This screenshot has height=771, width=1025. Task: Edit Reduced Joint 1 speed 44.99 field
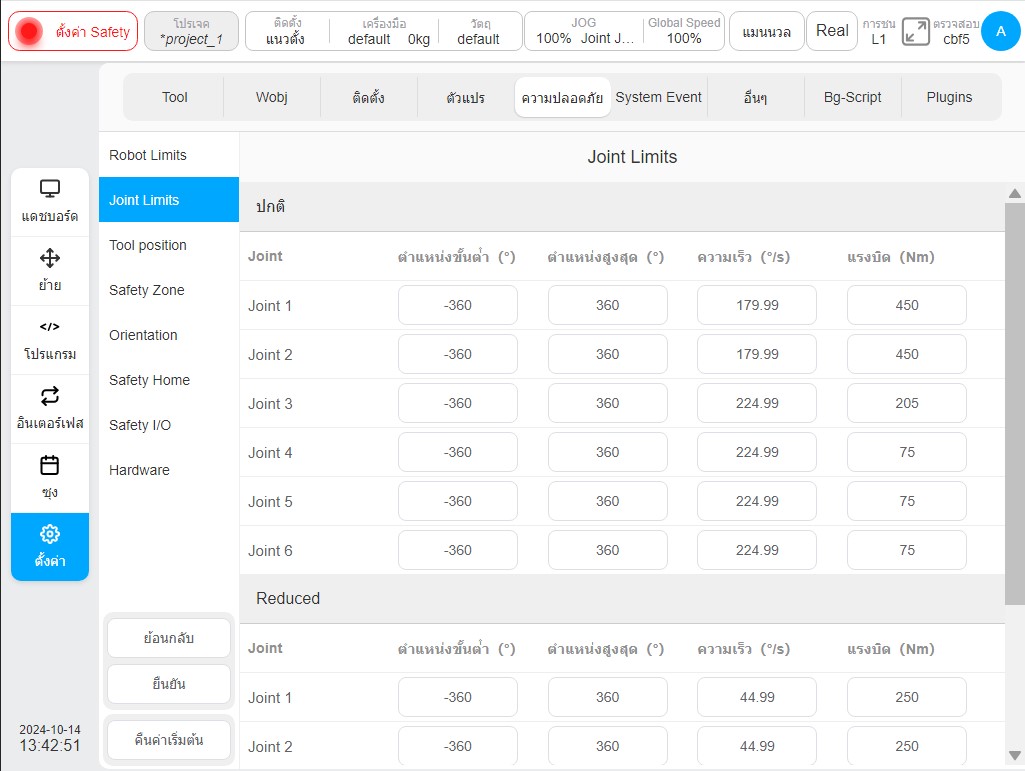click(x=757, y=697)
